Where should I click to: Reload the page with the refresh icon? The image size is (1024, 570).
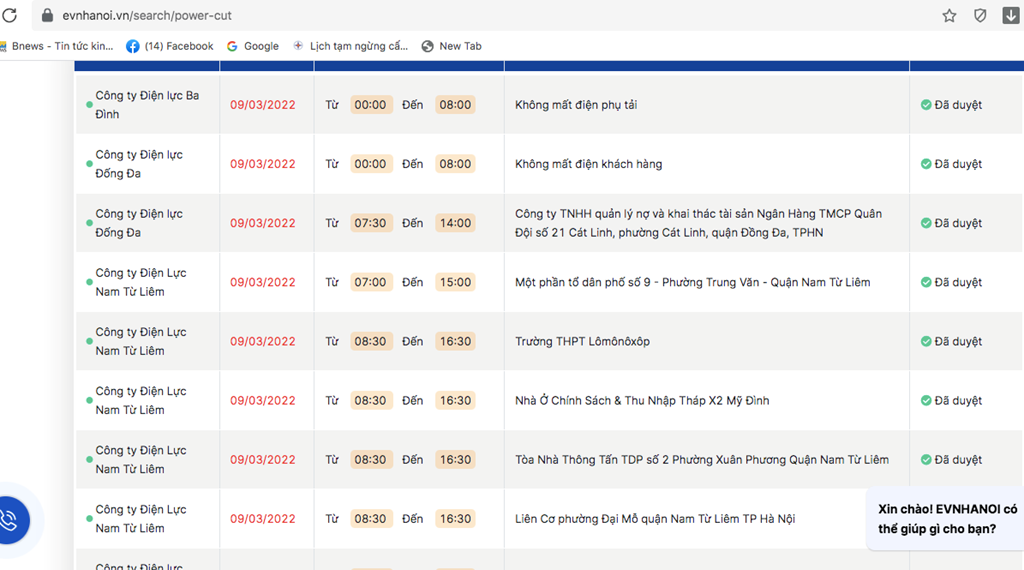[10, 15]
